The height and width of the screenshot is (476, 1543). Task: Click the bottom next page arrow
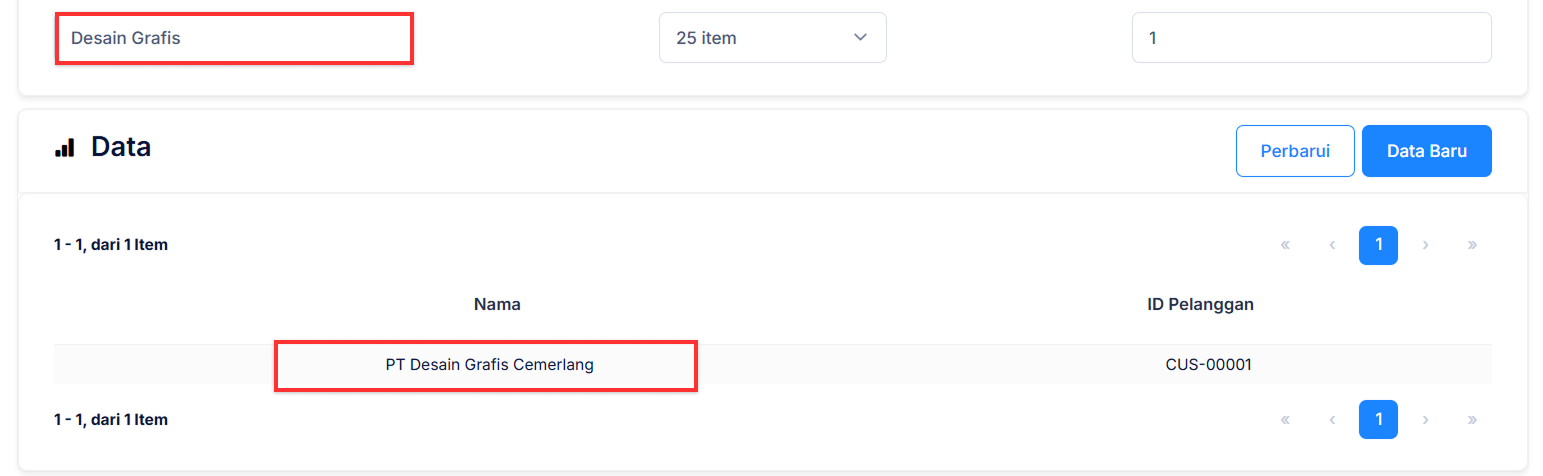[x=1425, y=420]
